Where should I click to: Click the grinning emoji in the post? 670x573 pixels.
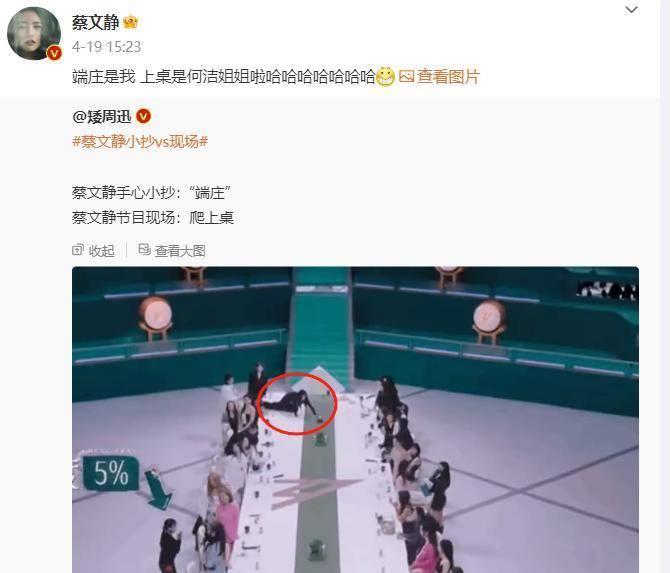point(385,77)
